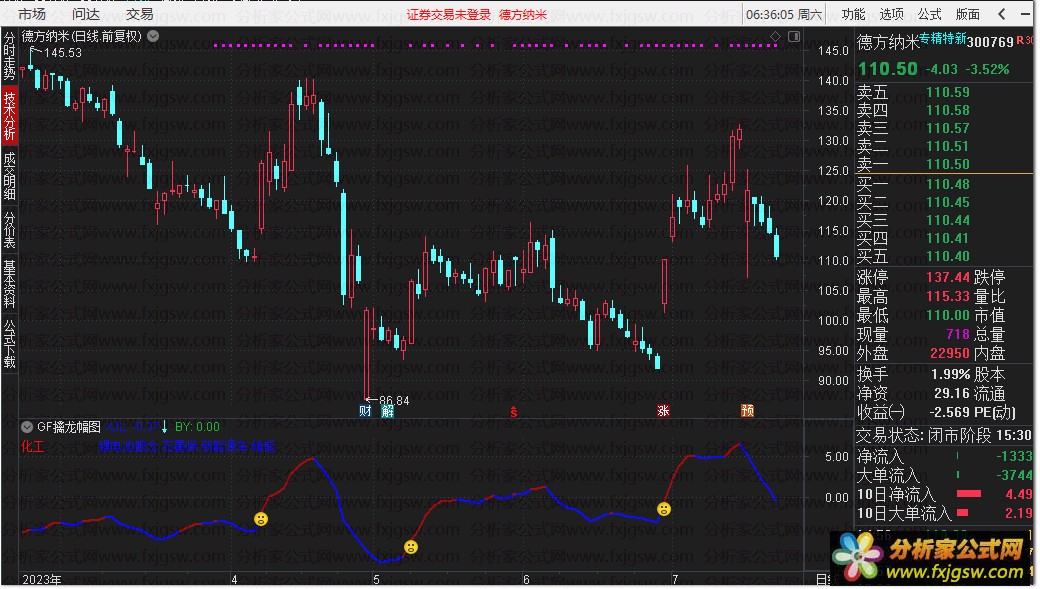
Task: Switch to 技术分析 side tab
Action: (x=9, y=116)
